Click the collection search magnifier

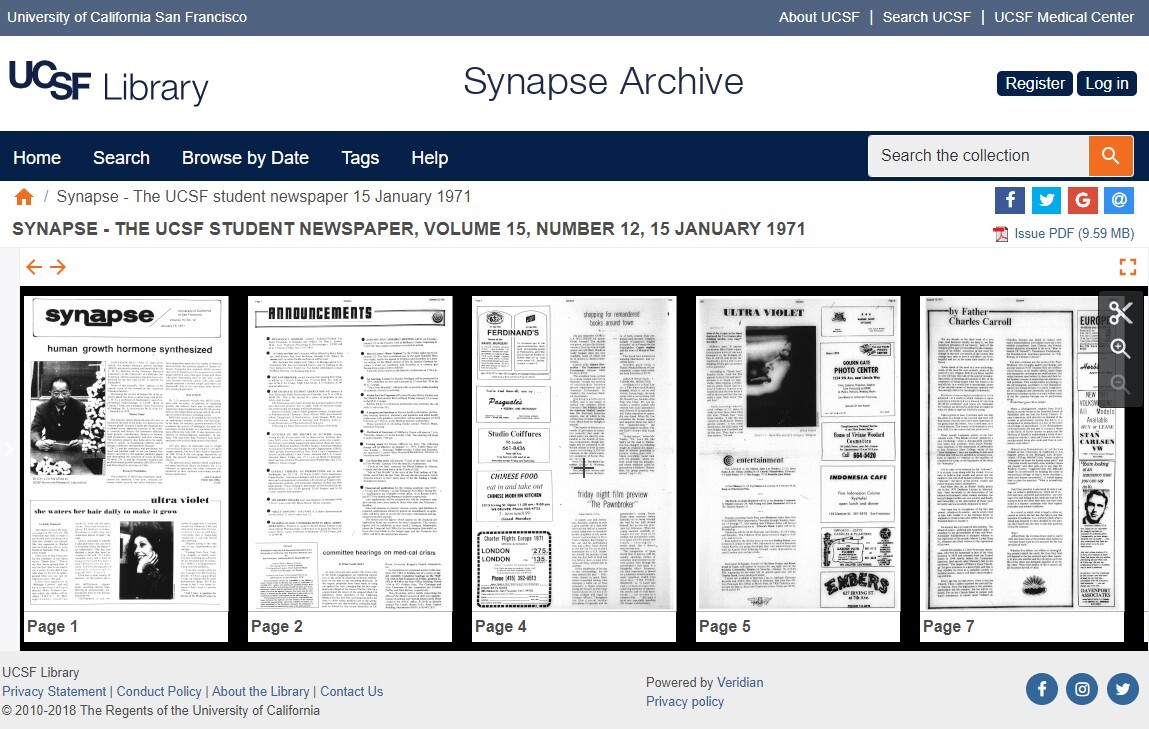click(x=1110, y=156)
